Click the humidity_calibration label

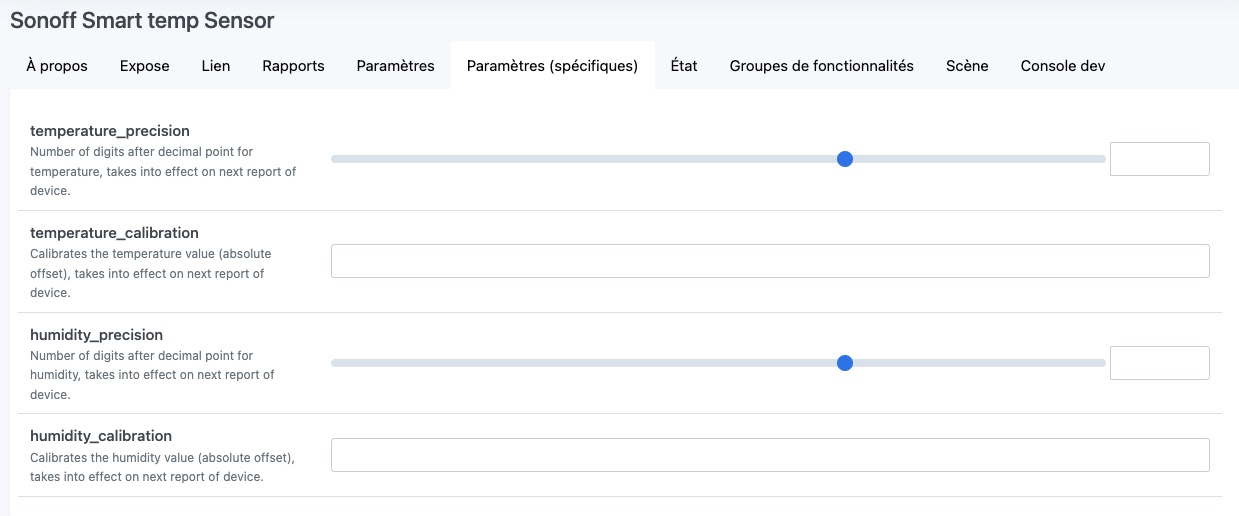[101, 436]
